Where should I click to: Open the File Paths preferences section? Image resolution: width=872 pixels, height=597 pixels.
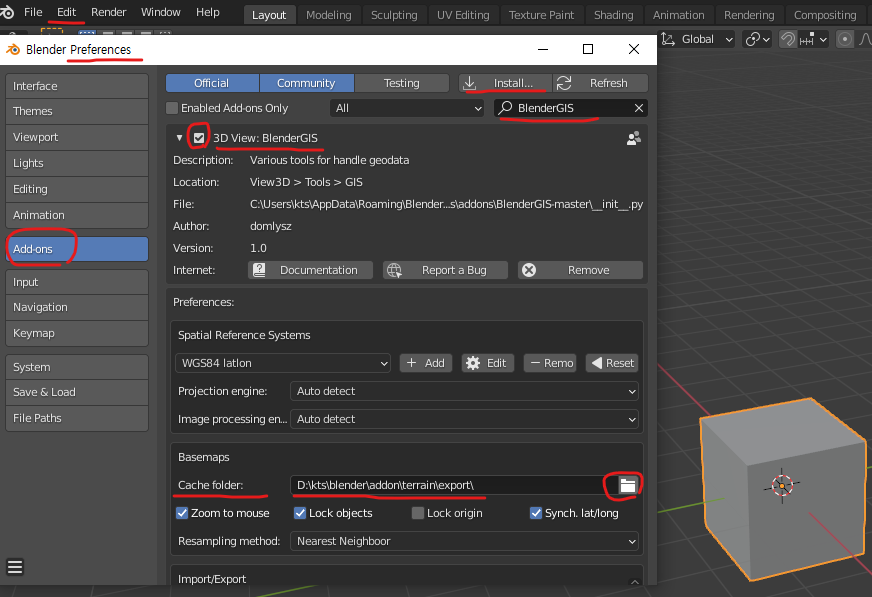tap(77, 418)
